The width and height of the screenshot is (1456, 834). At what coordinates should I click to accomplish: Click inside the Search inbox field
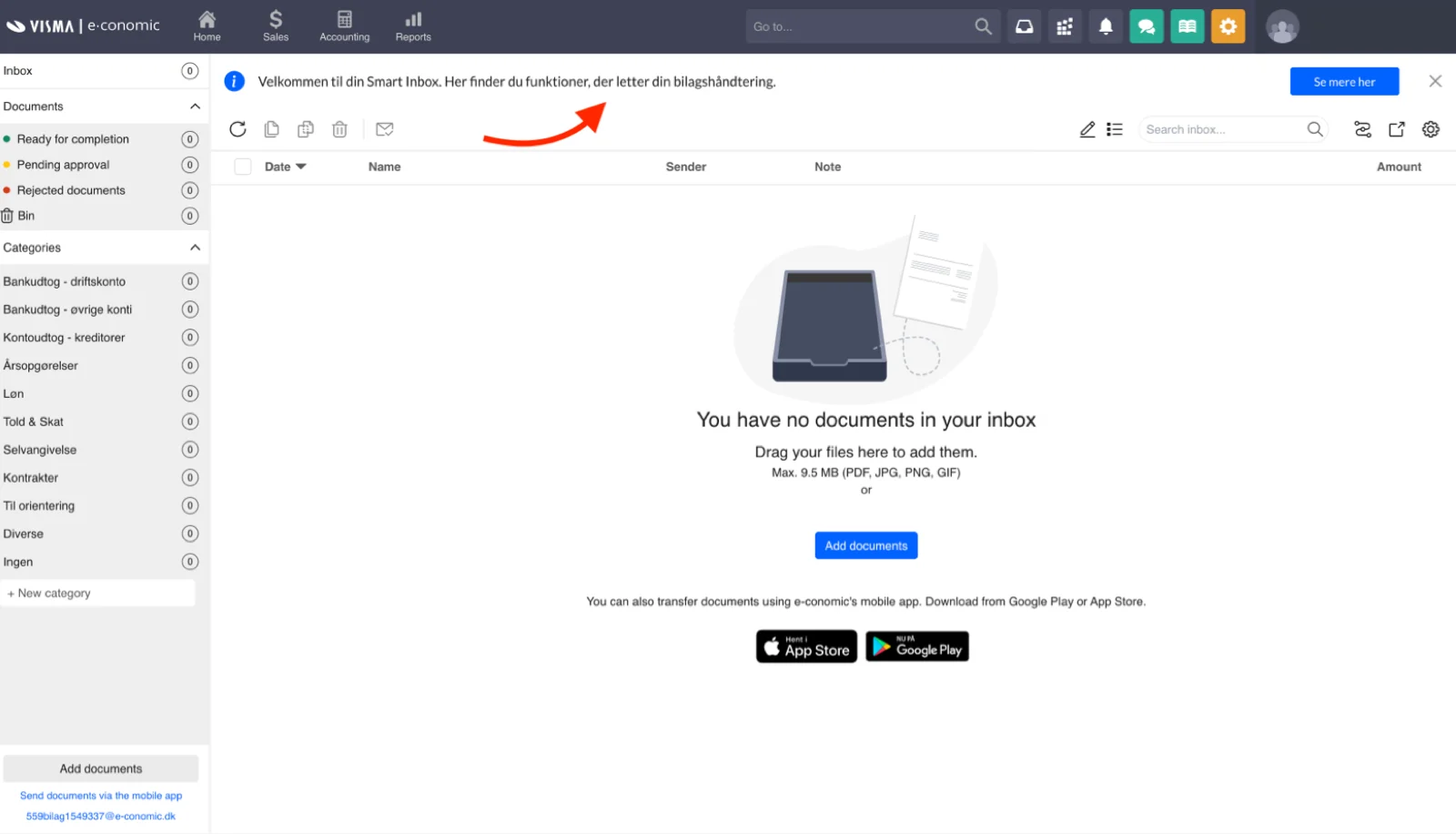[x=1219, y=128]
